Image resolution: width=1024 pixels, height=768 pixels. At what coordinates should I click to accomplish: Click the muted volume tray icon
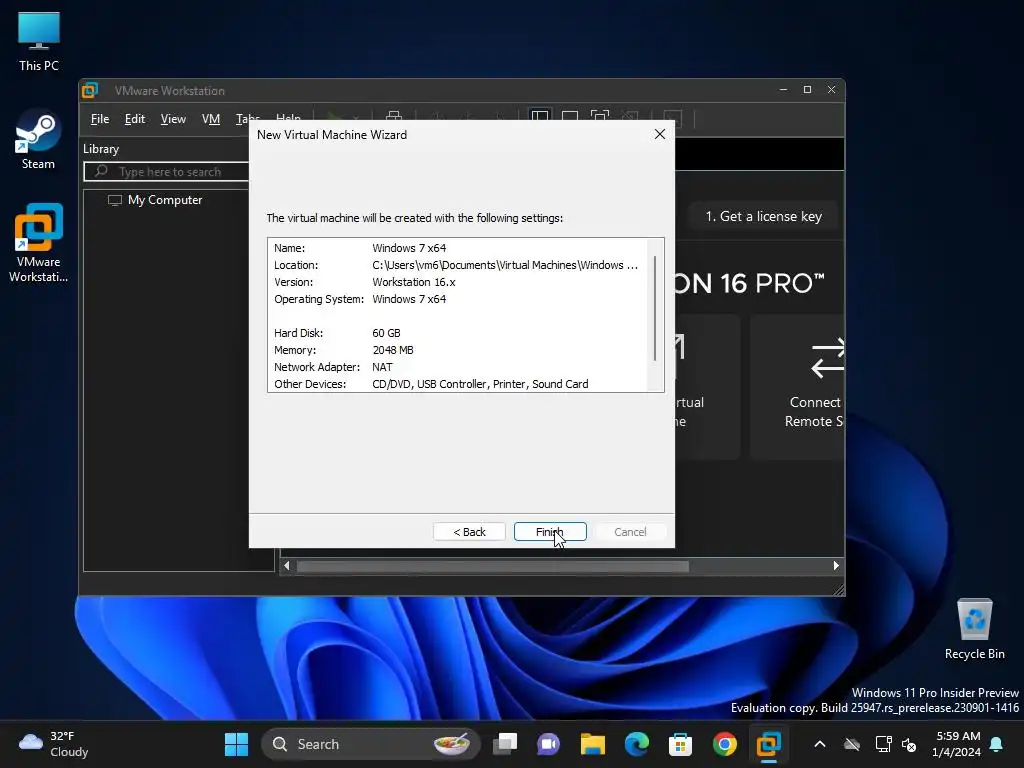click(x=908, y=744)
